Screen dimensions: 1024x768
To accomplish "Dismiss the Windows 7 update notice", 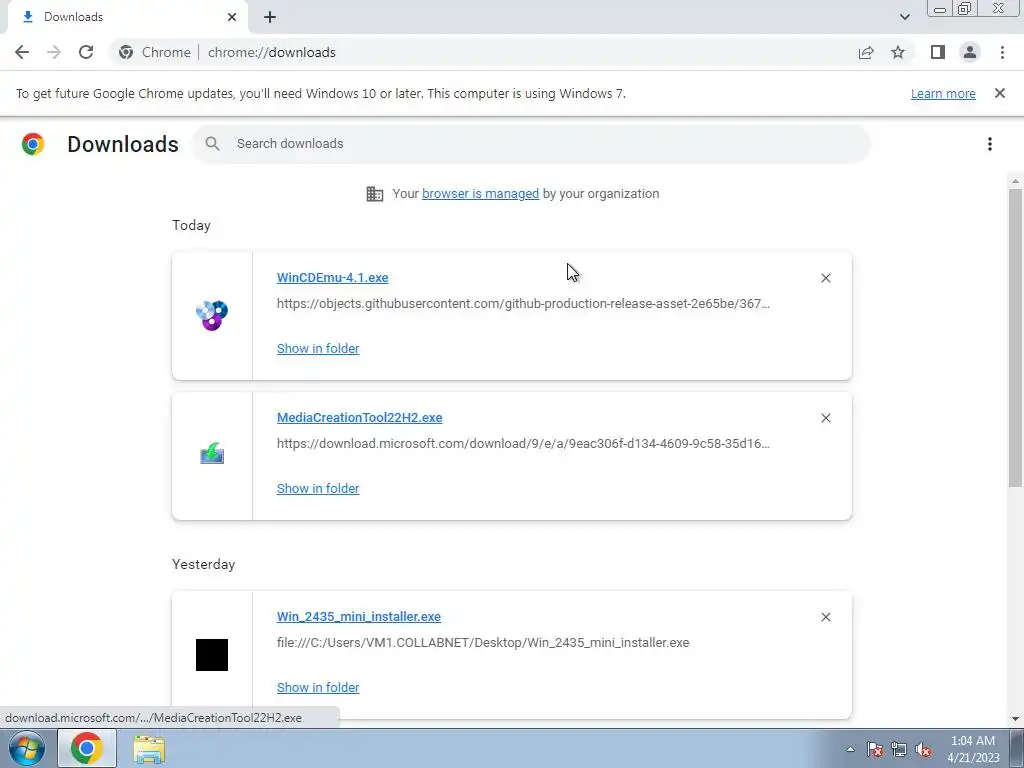I will click(999, 93).
